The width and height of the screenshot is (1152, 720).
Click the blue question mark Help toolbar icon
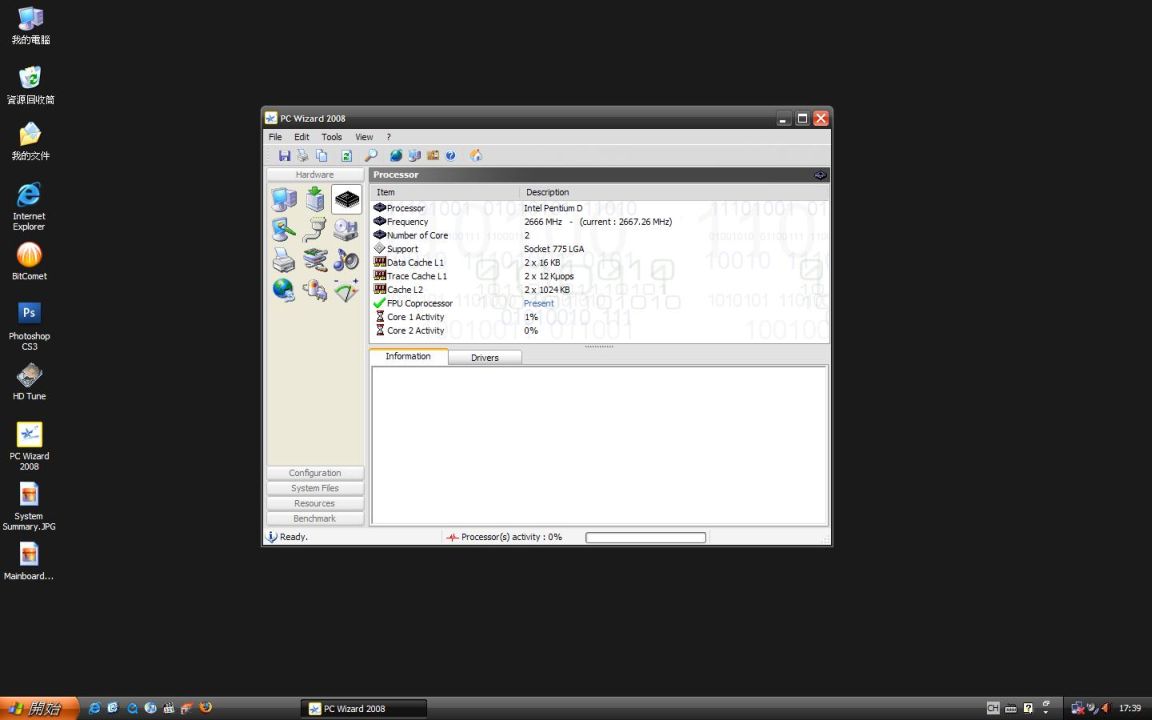[x=450, y=156]
